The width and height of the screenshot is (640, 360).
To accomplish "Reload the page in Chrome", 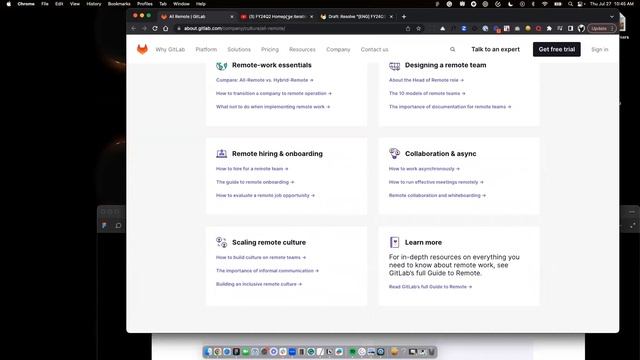I will 155,29.
